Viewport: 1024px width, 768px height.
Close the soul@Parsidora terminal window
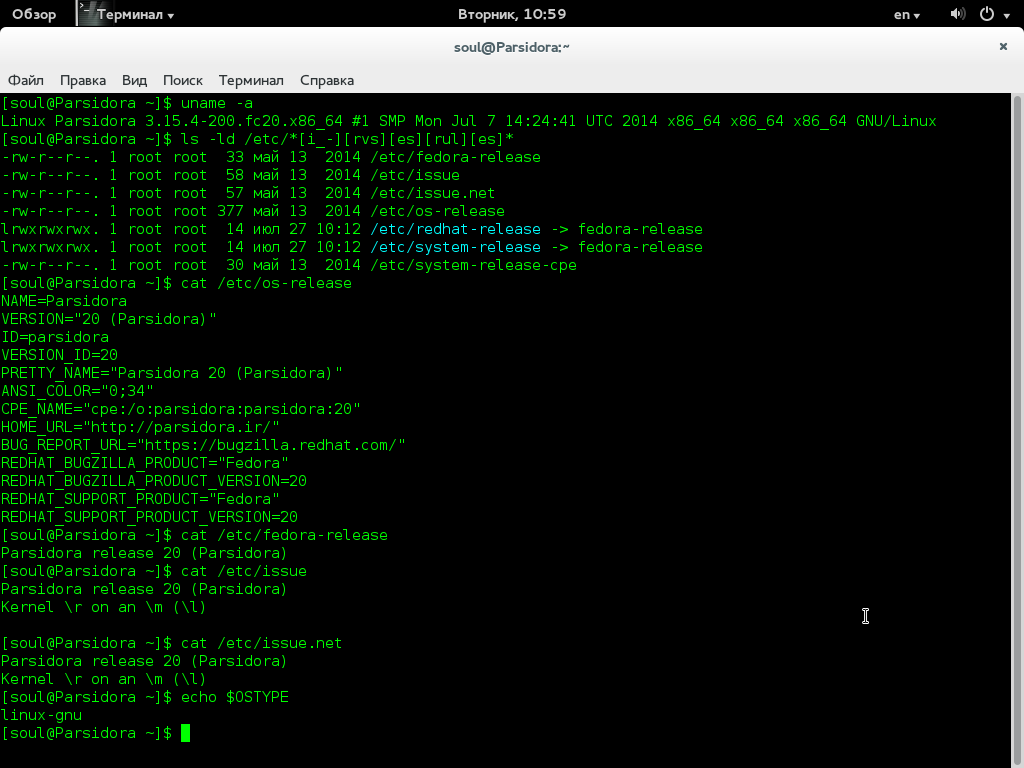[x=1003, y=46]
